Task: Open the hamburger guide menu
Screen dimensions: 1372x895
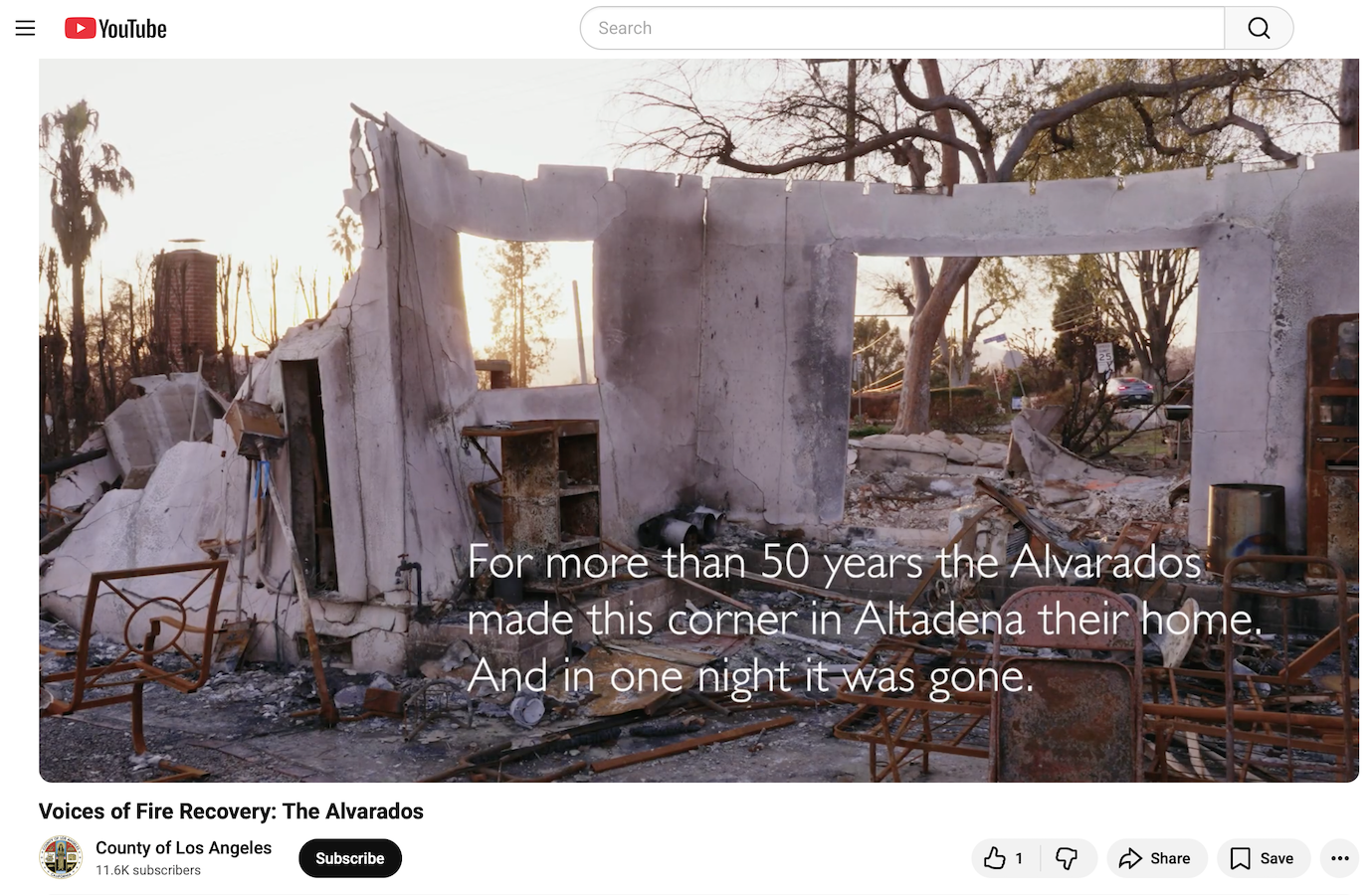Action: coord(25,28)
